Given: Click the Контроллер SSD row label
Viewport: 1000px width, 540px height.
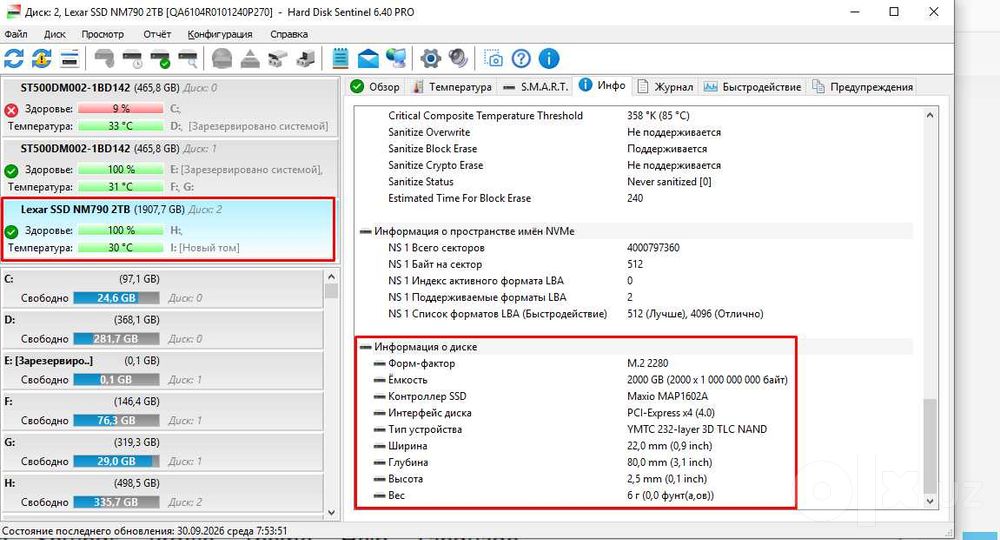Looking at the screenshot, I should 427,397.
